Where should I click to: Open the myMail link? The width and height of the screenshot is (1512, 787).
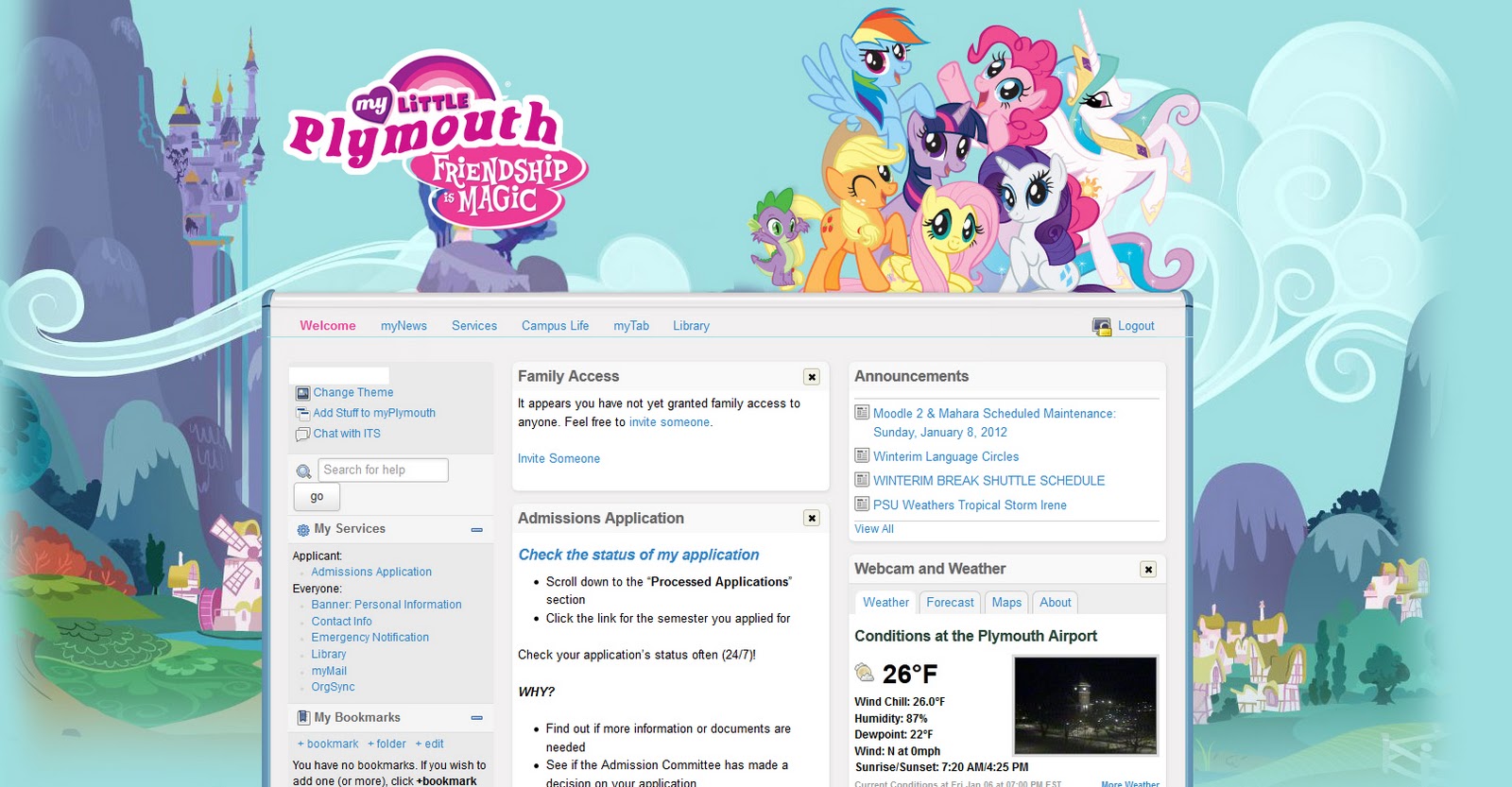click(x=329, y=672)
